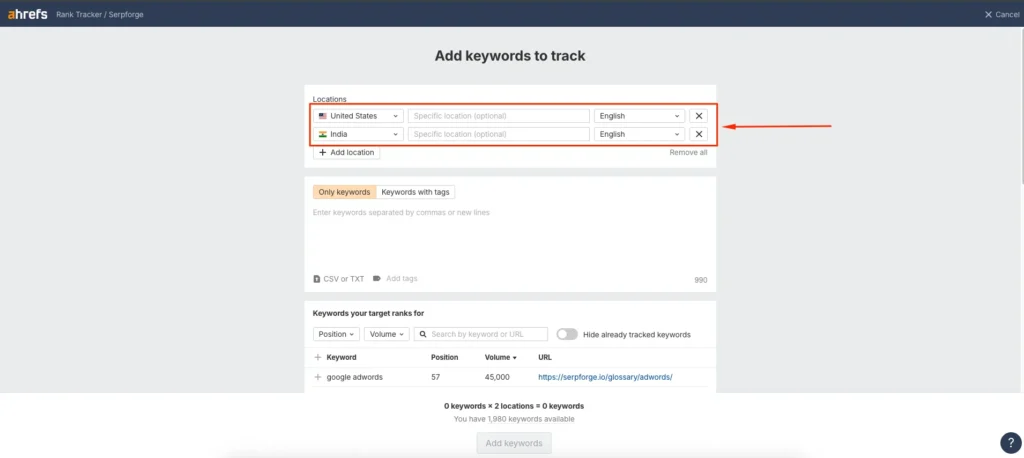Remove the United States location row

(x=699, y=116)
